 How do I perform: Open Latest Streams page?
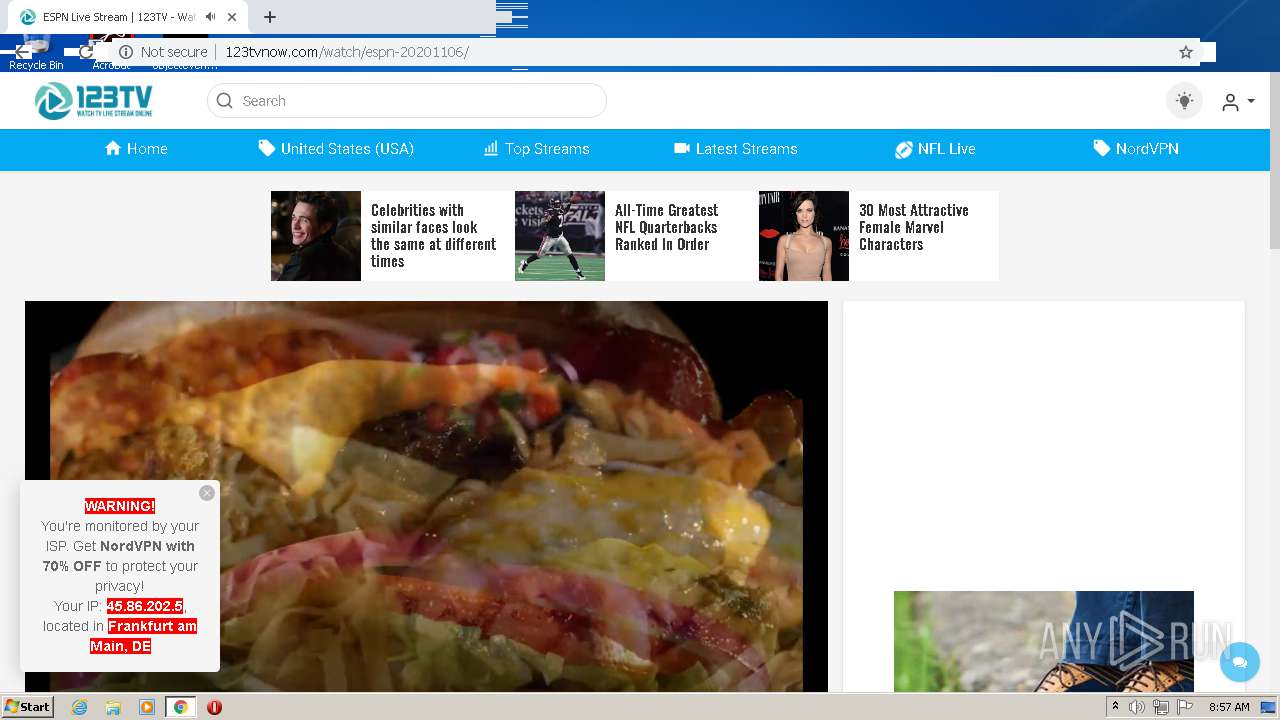tap(736, 149)
